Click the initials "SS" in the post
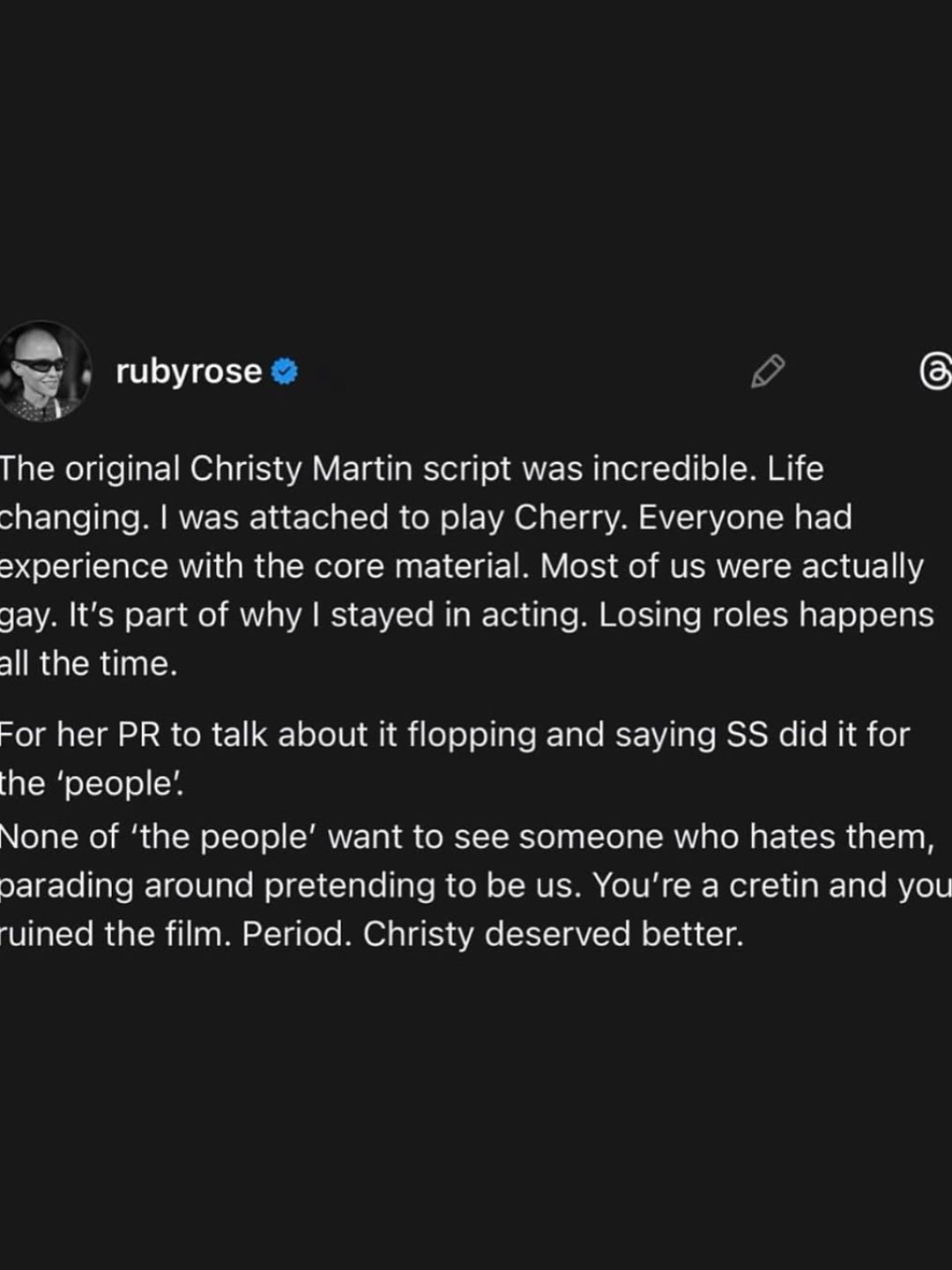 click(x=747, y=734)
